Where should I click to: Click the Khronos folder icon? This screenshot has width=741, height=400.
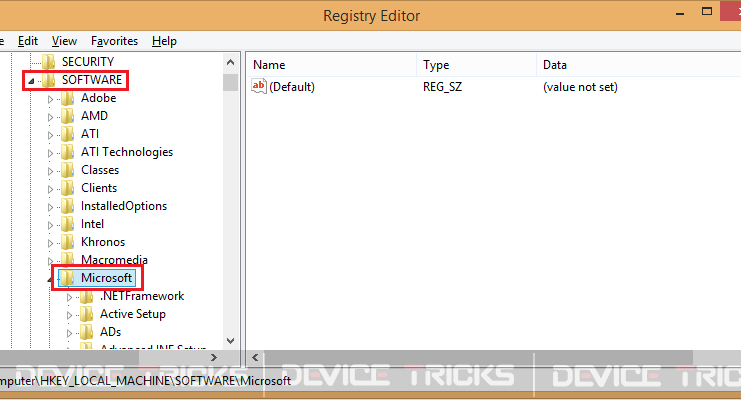68,242
